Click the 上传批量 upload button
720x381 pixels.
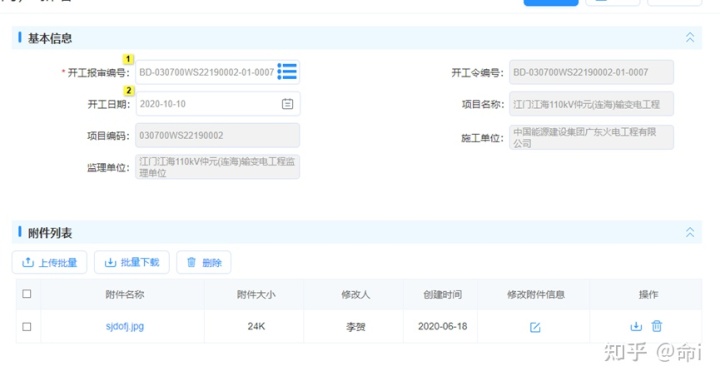click(50, 262)
